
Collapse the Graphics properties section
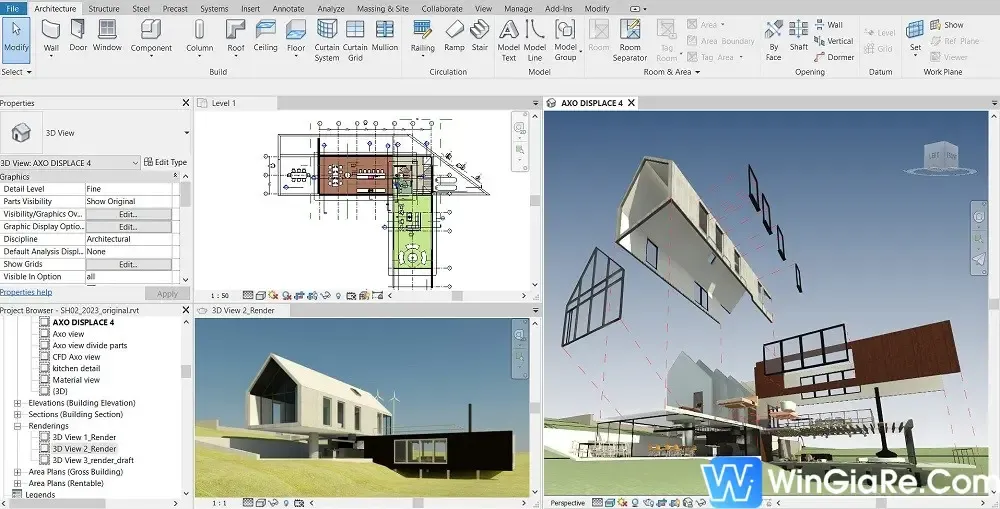(x=175, y=176)
